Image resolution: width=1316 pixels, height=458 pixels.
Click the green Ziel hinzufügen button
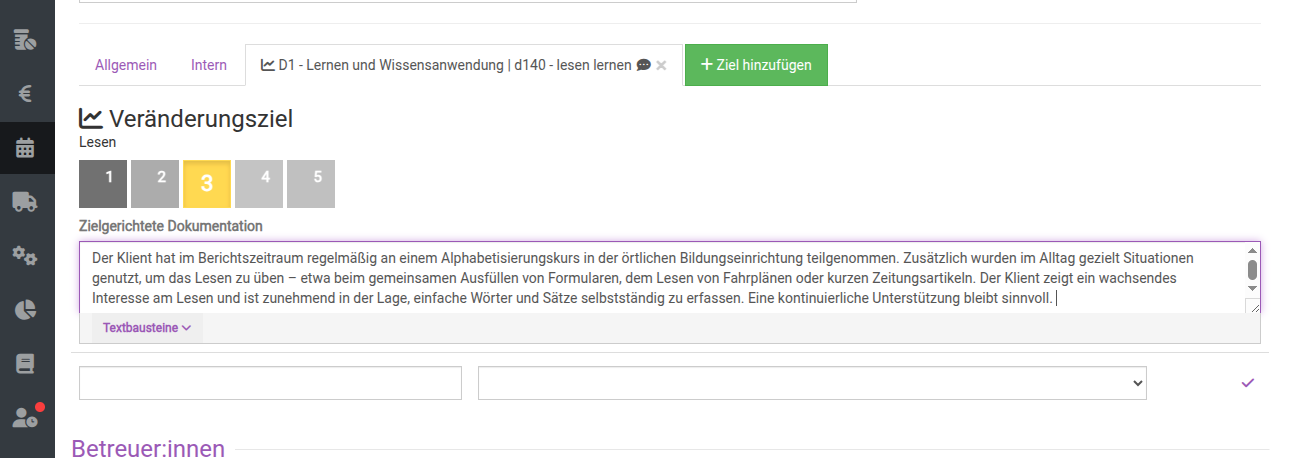(x=756, y=65)
